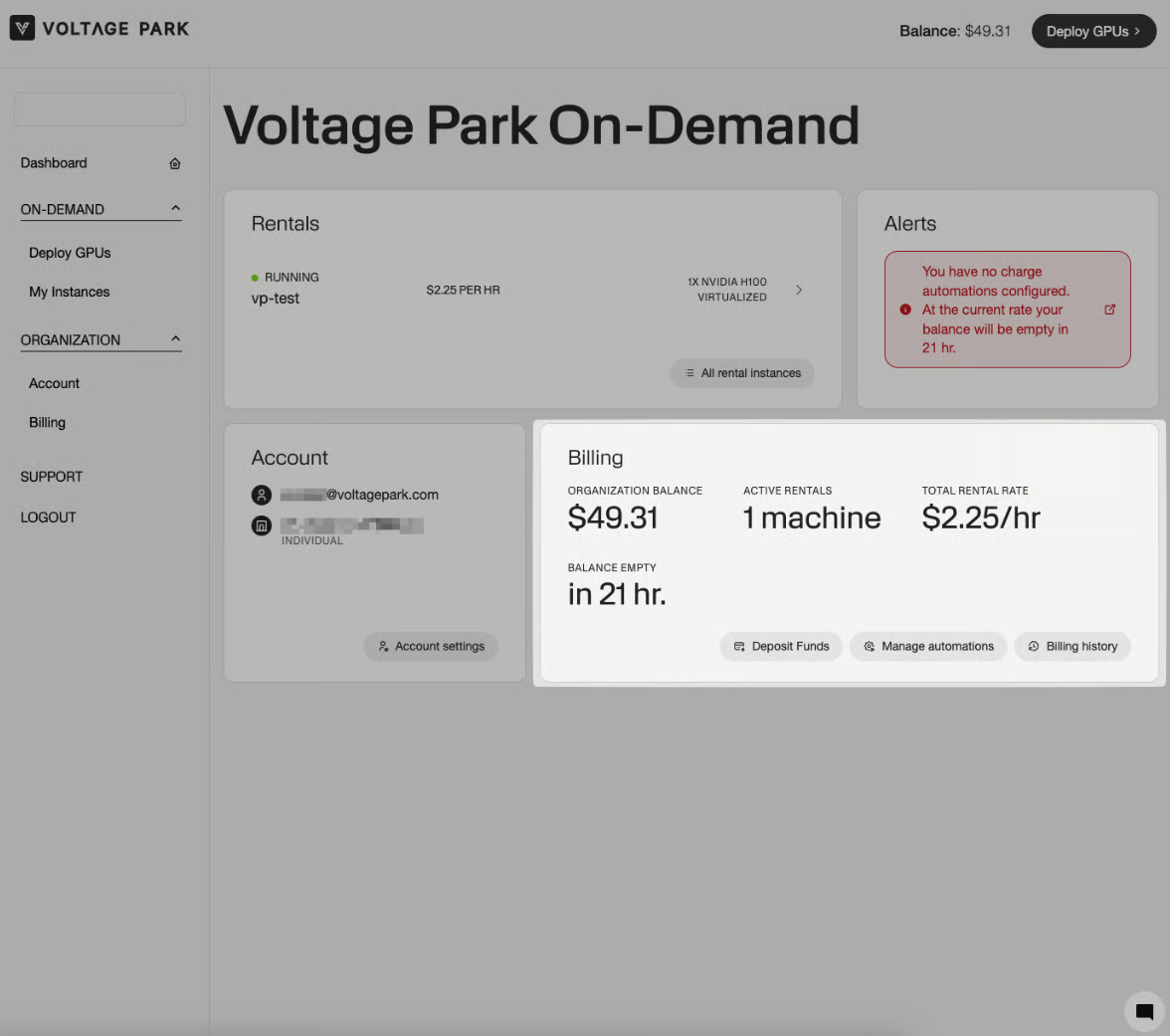The width and height of the screenshot is (1170, 1036).
Task: Select Deploy GPUs in sidebar menu
Action: [x=70, y=253]
